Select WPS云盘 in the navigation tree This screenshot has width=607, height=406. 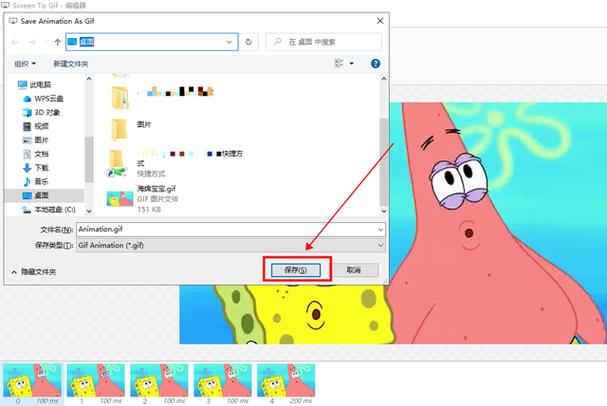(x=43, y=99)
